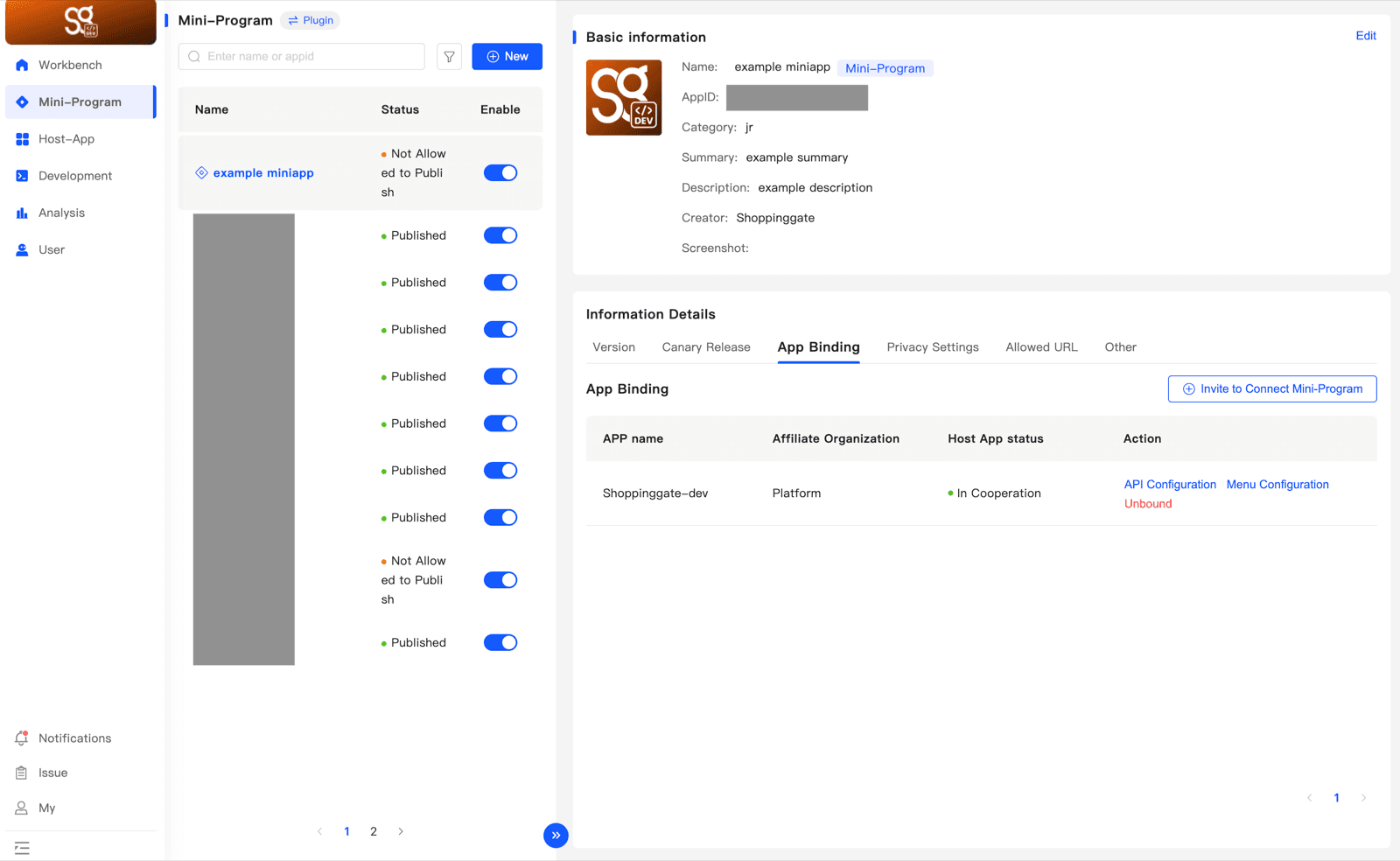Toggle the third Published row switch

[500, 330]
